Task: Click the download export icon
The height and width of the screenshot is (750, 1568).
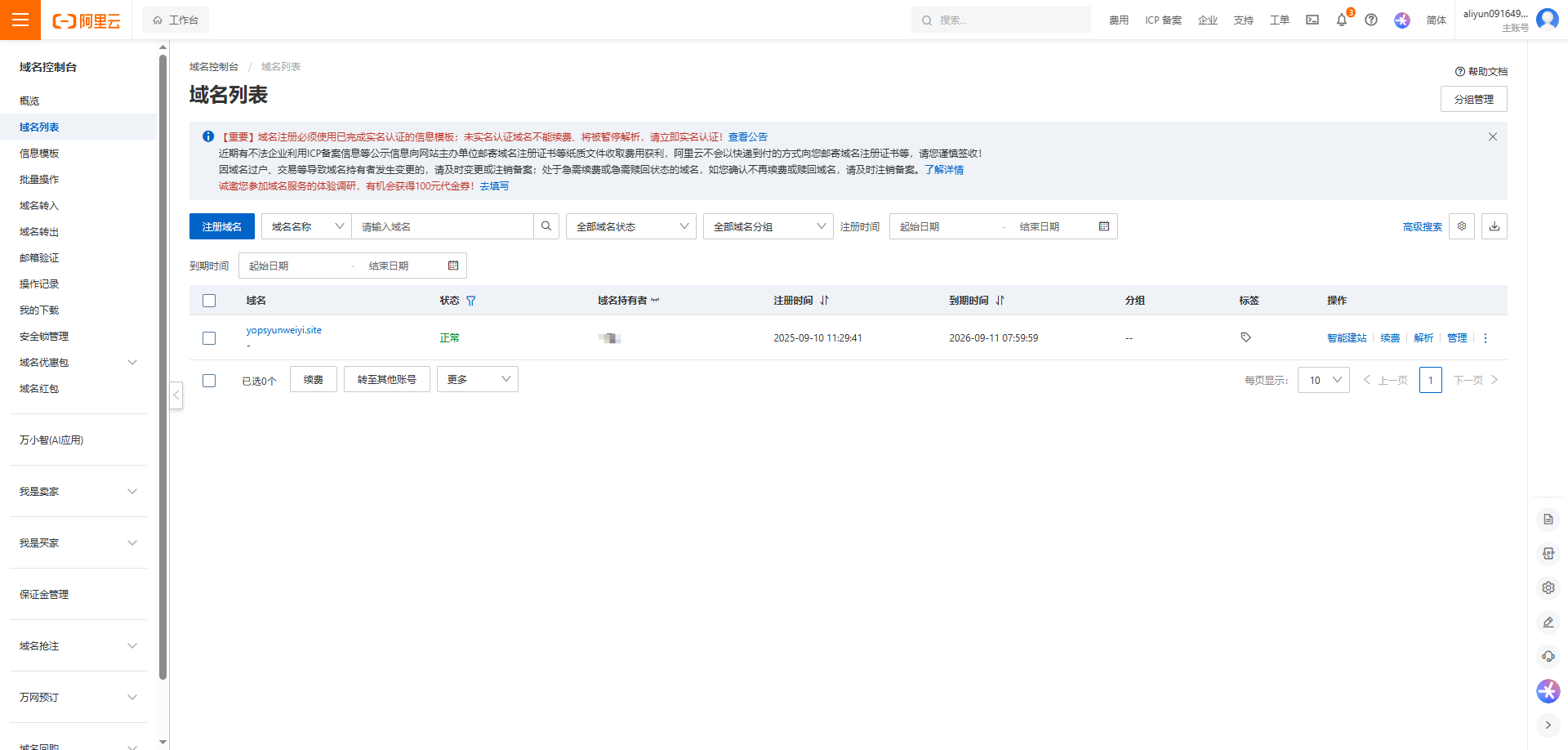Action: click(1494, 226)
